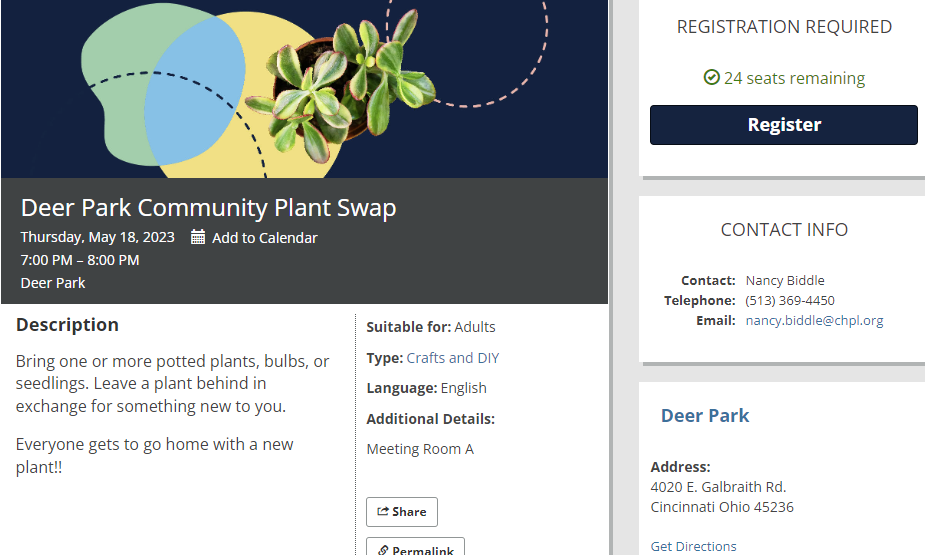This screenshot has width=925, height=555.
Task: Open the Deer Park branch heading link
Action: [x=705, y=416]
